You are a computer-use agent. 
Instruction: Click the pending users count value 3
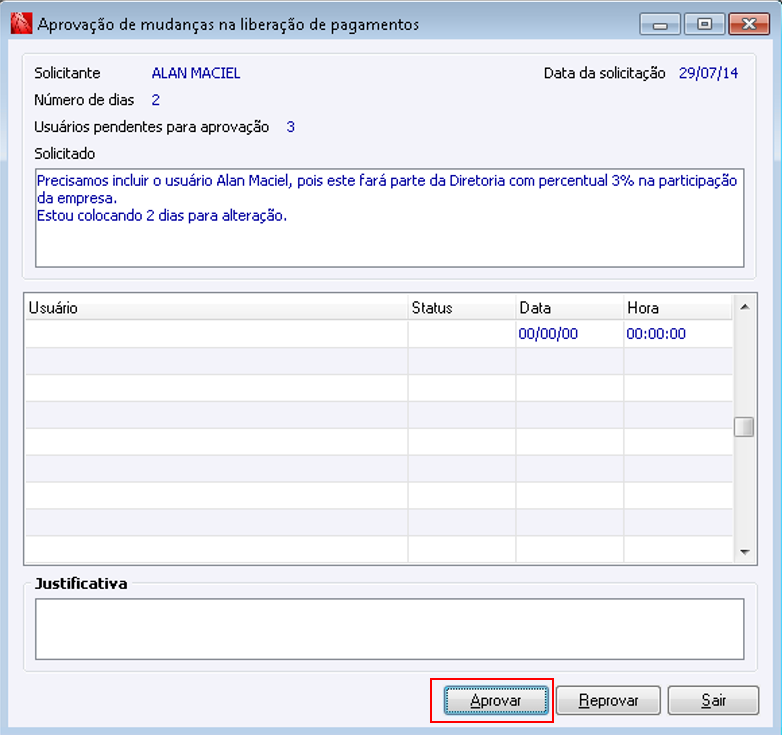[291, 127]
